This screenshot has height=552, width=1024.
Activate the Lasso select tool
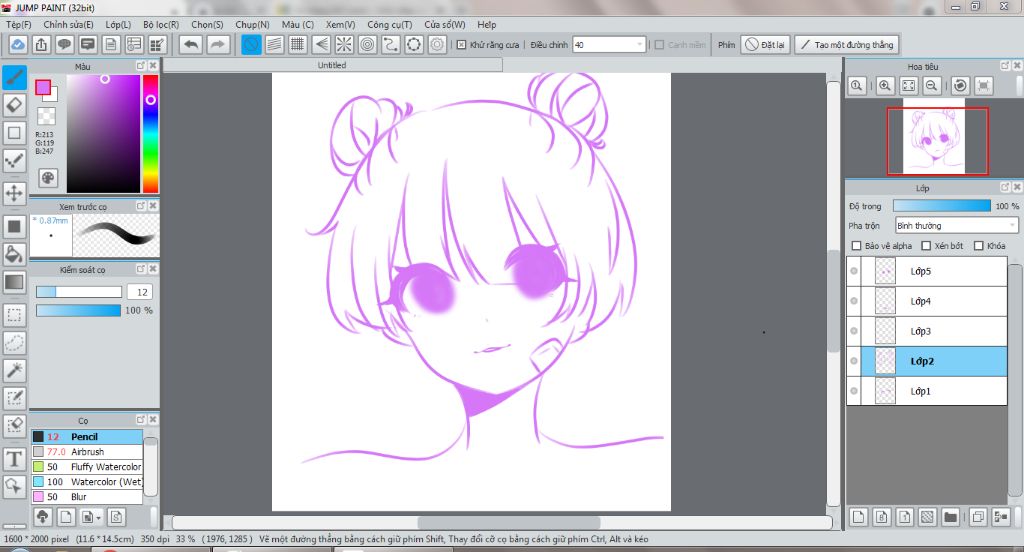pos(14,342)
